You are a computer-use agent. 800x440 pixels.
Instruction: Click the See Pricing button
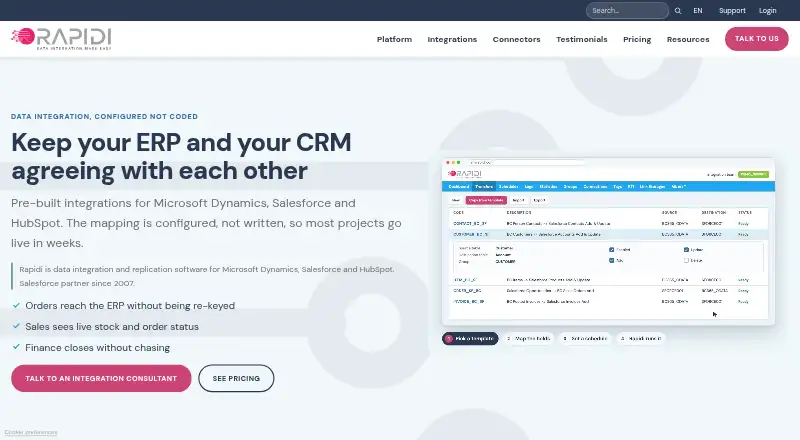[236, 378]
